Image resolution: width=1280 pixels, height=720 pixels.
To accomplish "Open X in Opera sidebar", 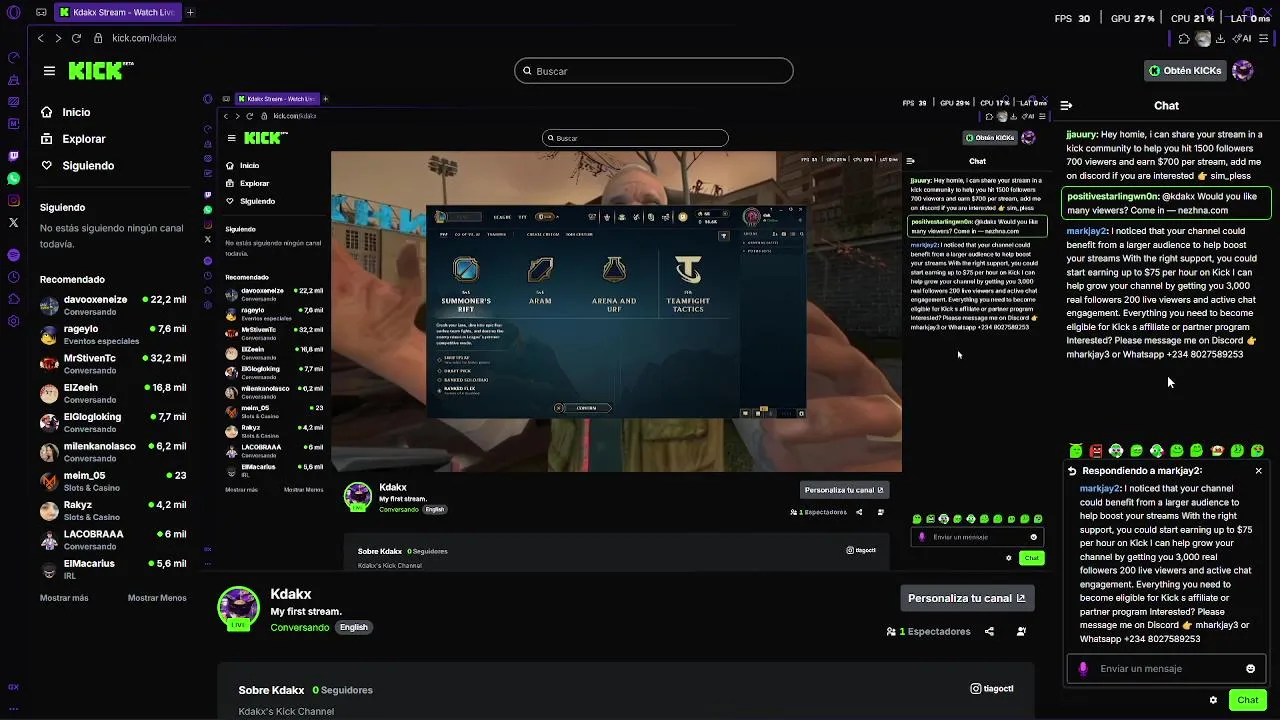I will (13, 222).
